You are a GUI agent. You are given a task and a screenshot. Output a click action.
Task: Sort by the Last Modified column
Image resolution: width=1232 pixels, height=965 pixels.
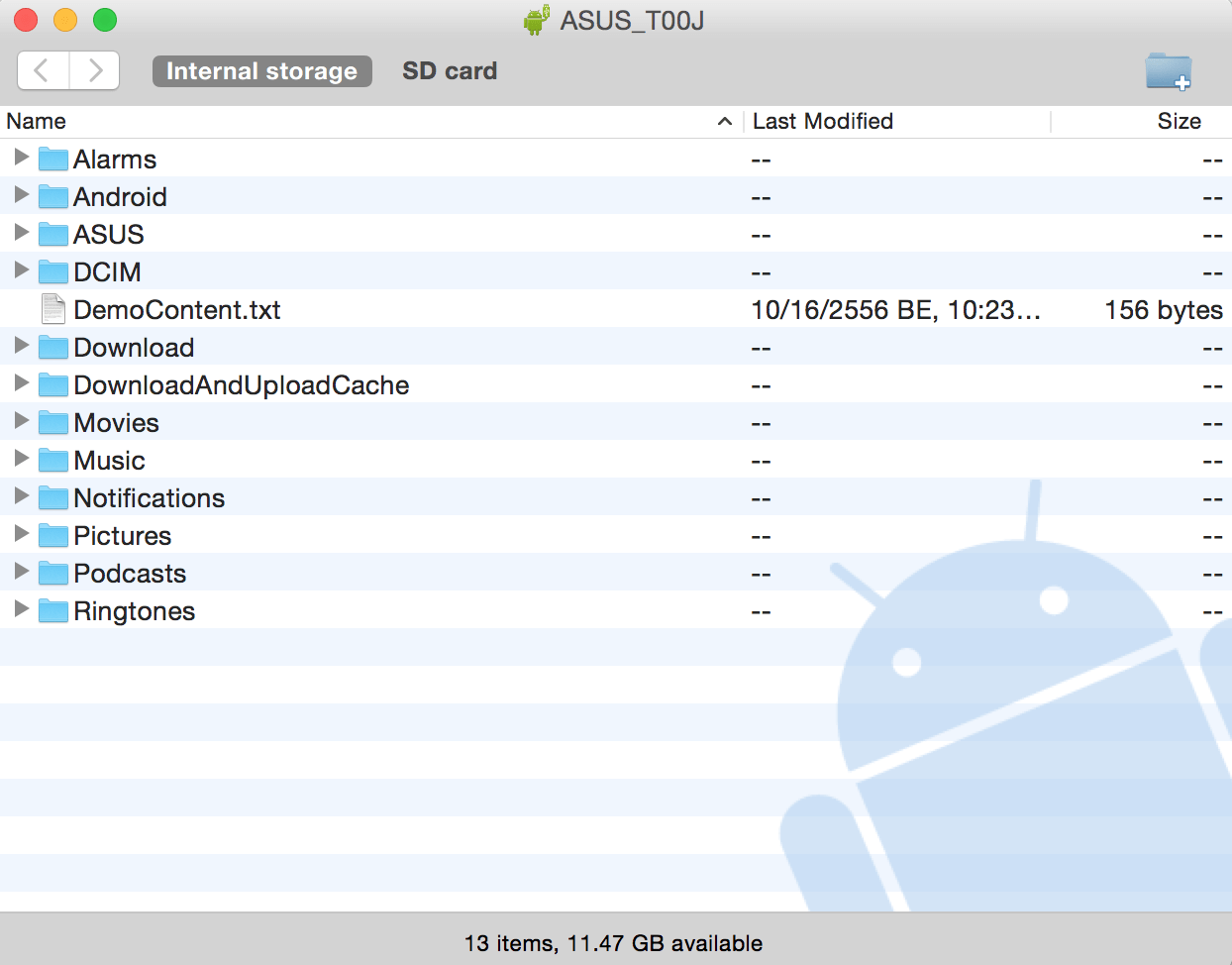(x=897, y=121)
